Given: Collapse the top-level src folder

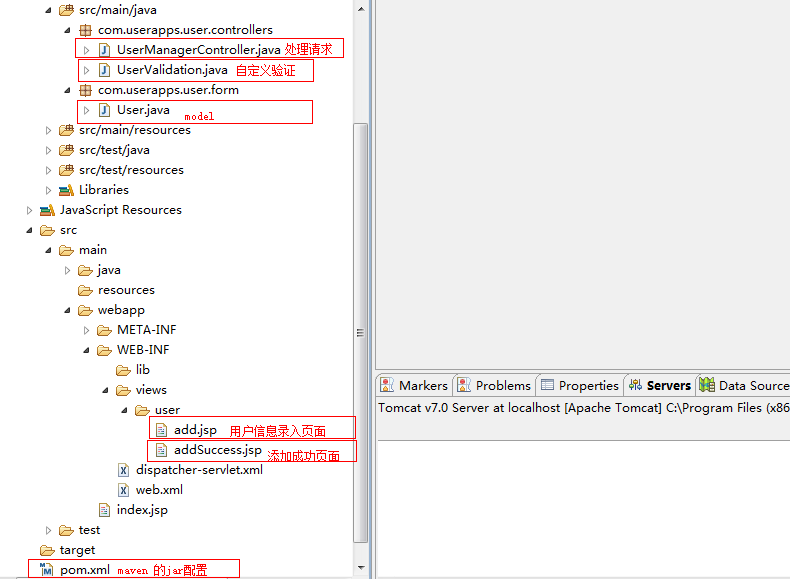Looking at the screenshot, I should (29, 230).
